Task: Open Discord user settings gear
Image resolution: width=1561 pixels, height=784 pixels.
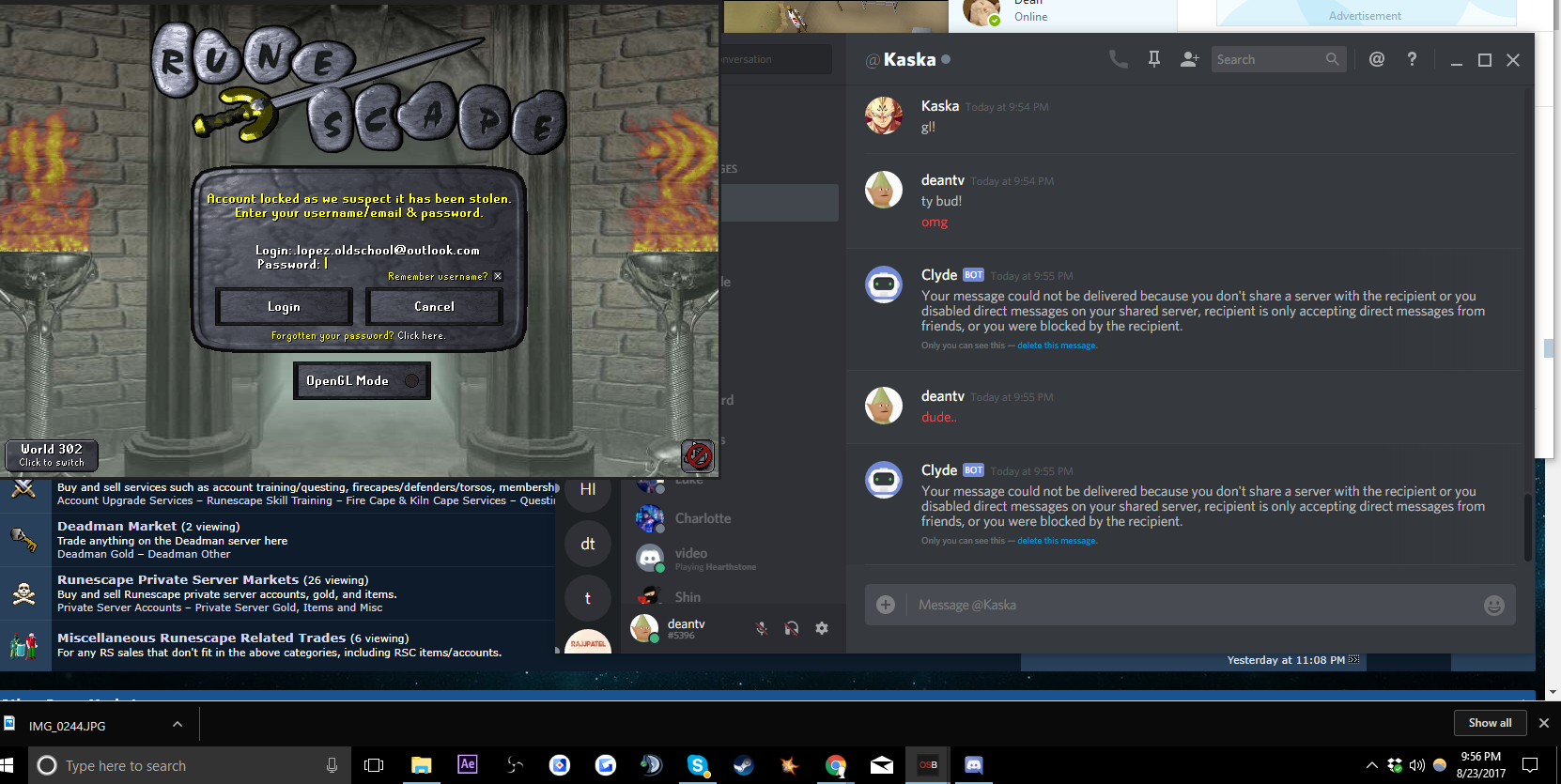Action: point(822,628)
